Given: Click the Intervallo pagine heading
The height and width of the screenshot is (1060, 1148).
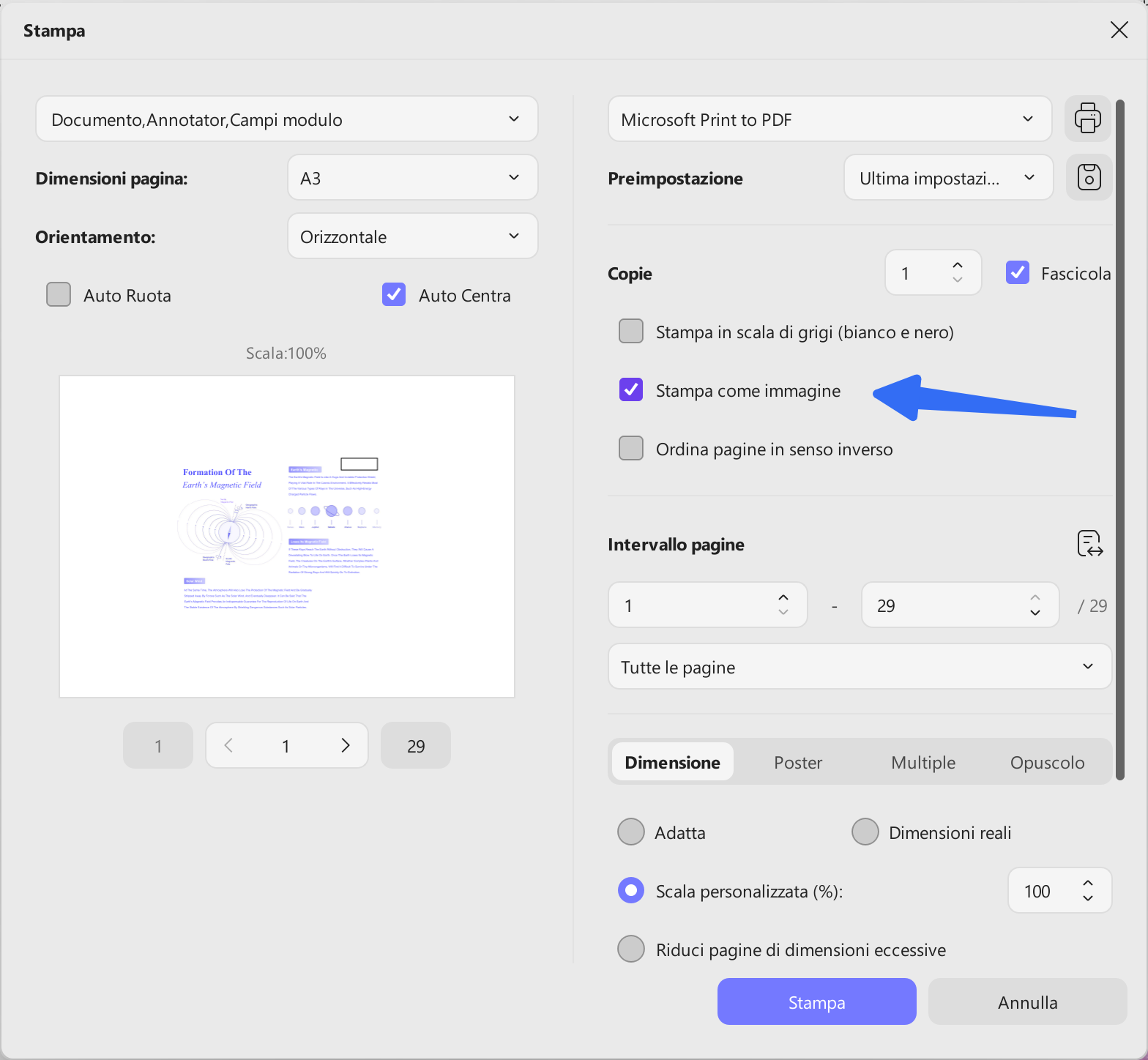Looking at the screenshot, I should point(676,544).
